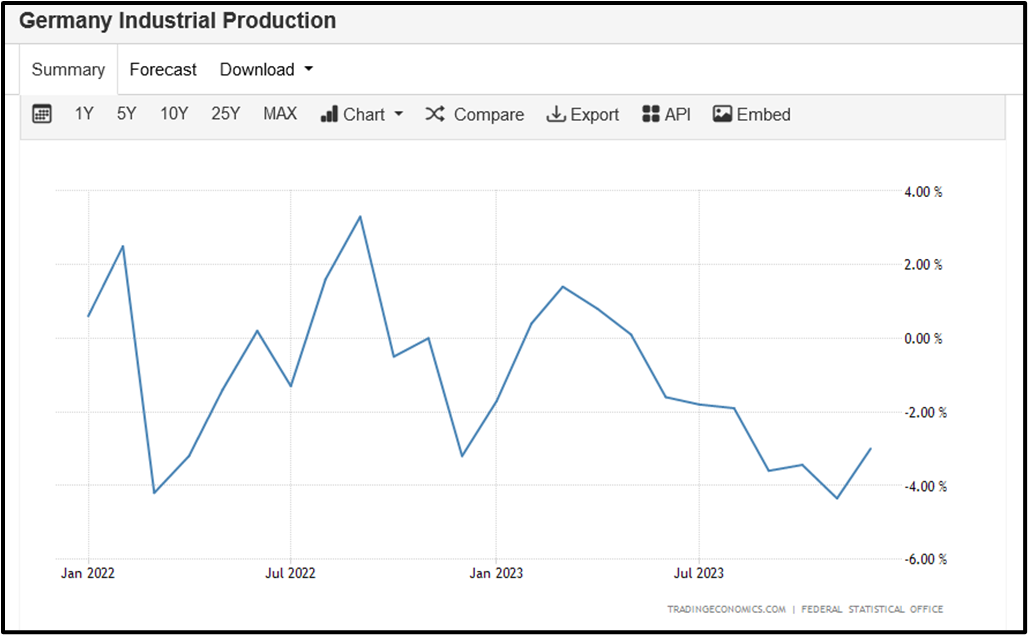Click the Export download icon
The width and height of the screenshot is (1028, 635).
tap(554, 114)
